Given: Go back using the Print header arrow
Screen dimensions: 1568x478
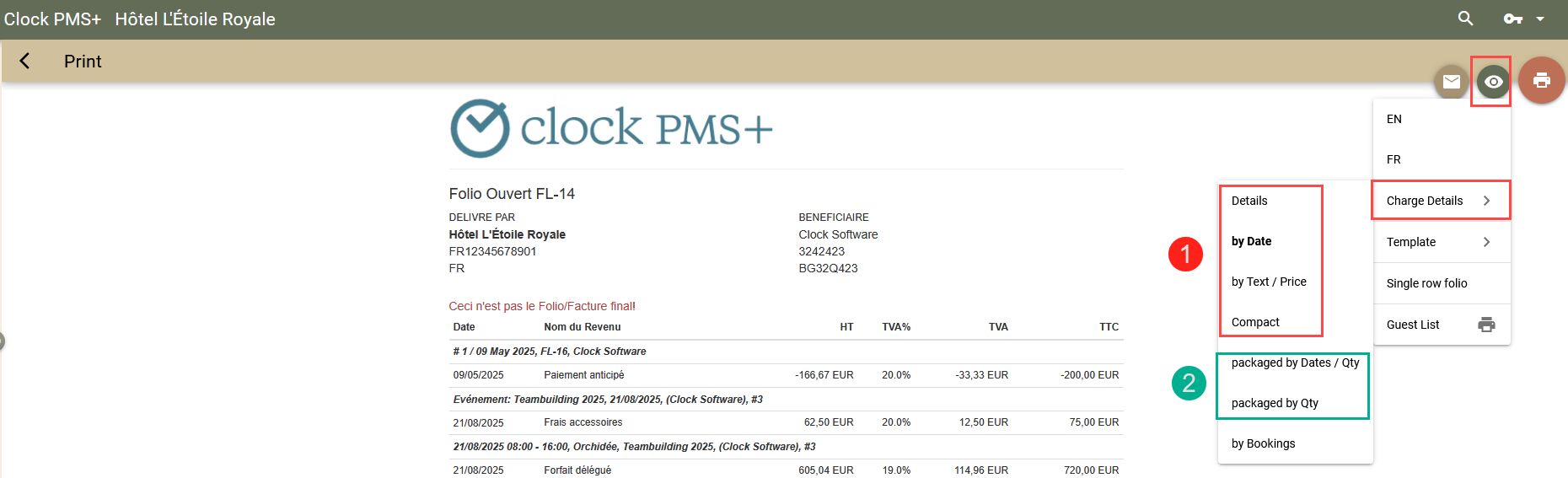Looking at the screenshot, I should pyautogui.click(x=24, y=61).
